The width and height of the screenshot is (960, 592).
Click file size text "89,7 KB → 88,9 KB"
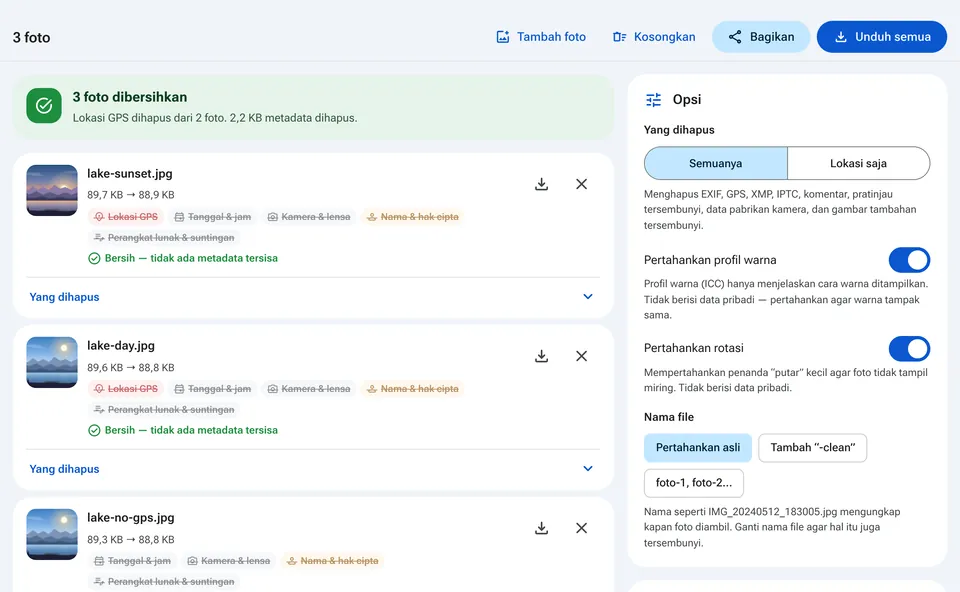tap(130, 195)
